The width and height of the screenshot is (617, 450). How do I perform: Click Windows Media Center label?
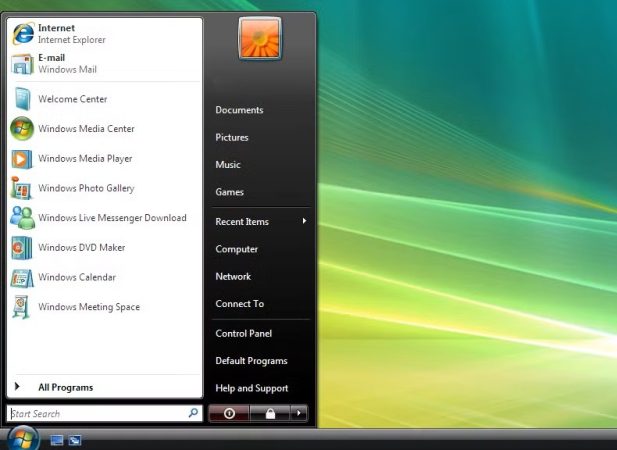point(86,129)
